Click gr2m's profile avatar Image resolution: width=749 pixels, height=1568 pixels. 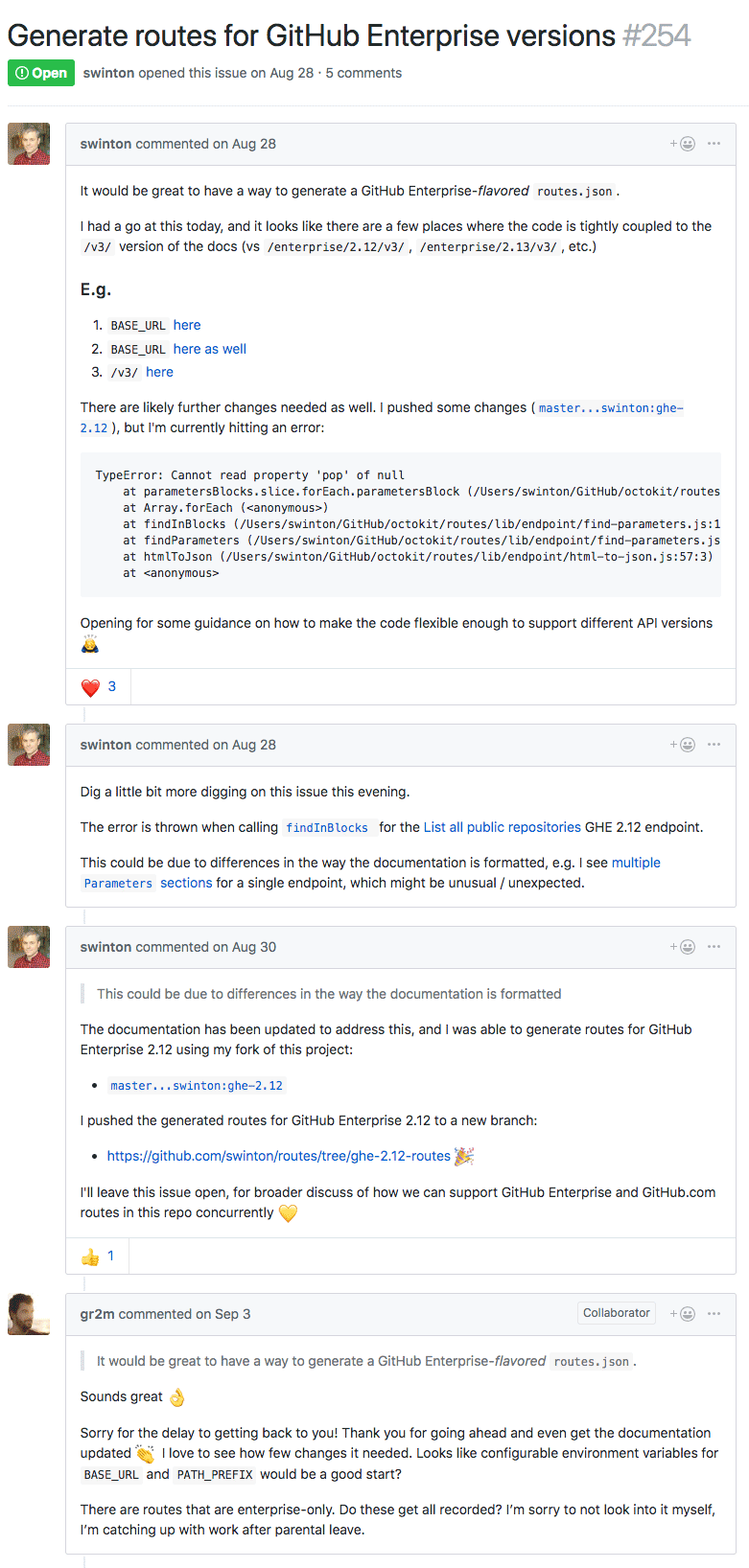point(28,1314)
